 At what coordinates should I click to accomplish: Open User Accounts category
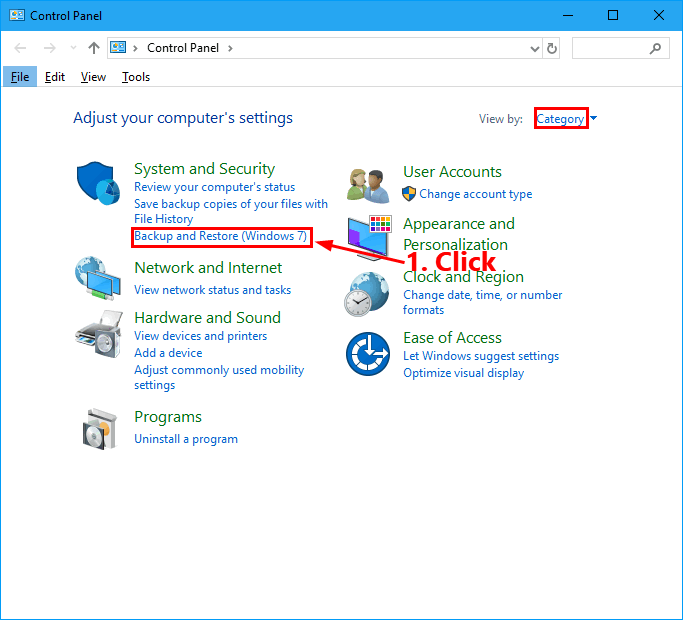[x=452, y=172]
